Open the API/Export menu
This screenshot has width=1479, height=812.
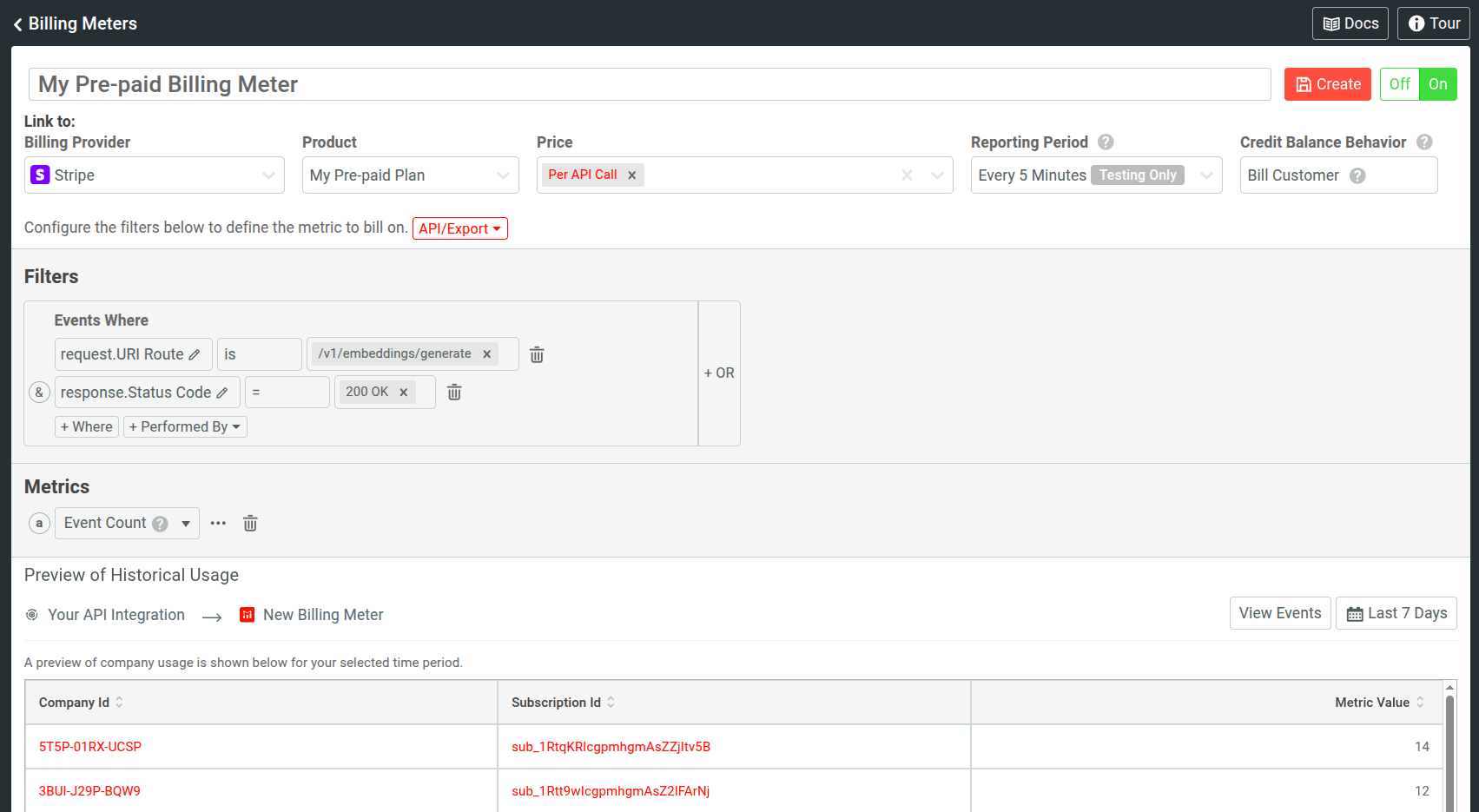tap(459, 228)
